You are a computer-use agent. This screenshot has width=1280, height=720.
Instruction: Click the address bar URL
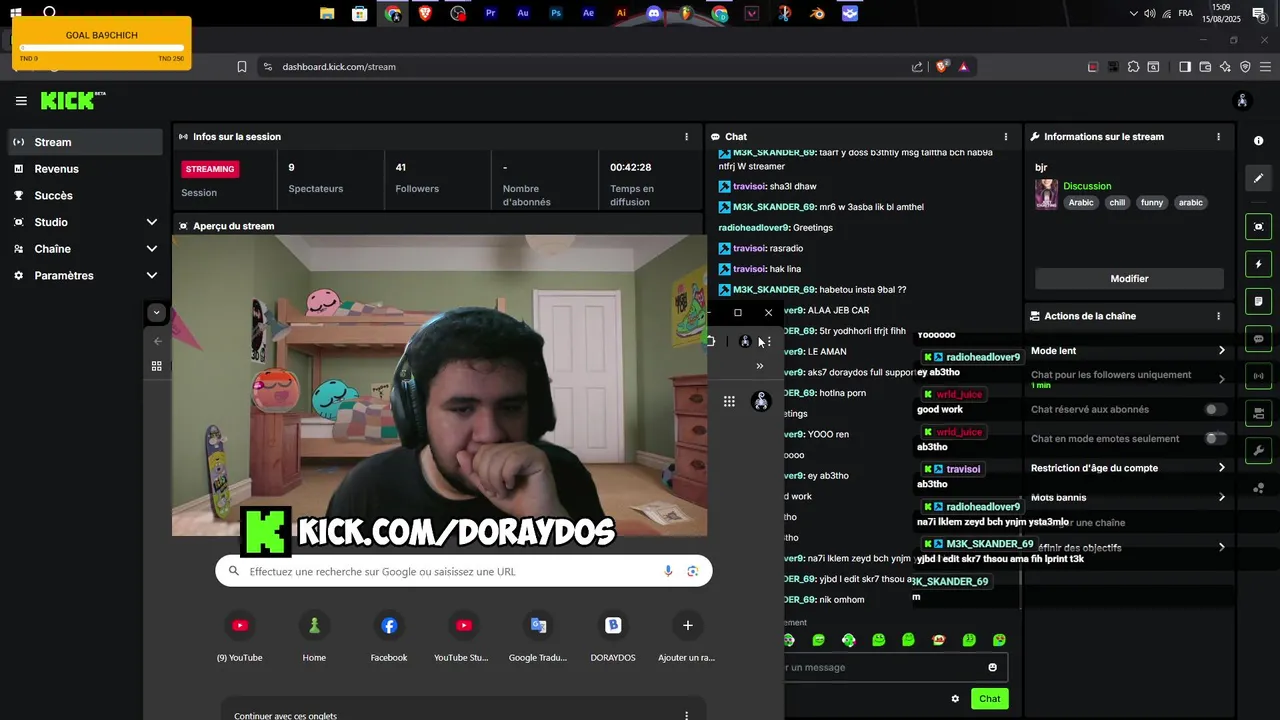click(x=339, y=67)
